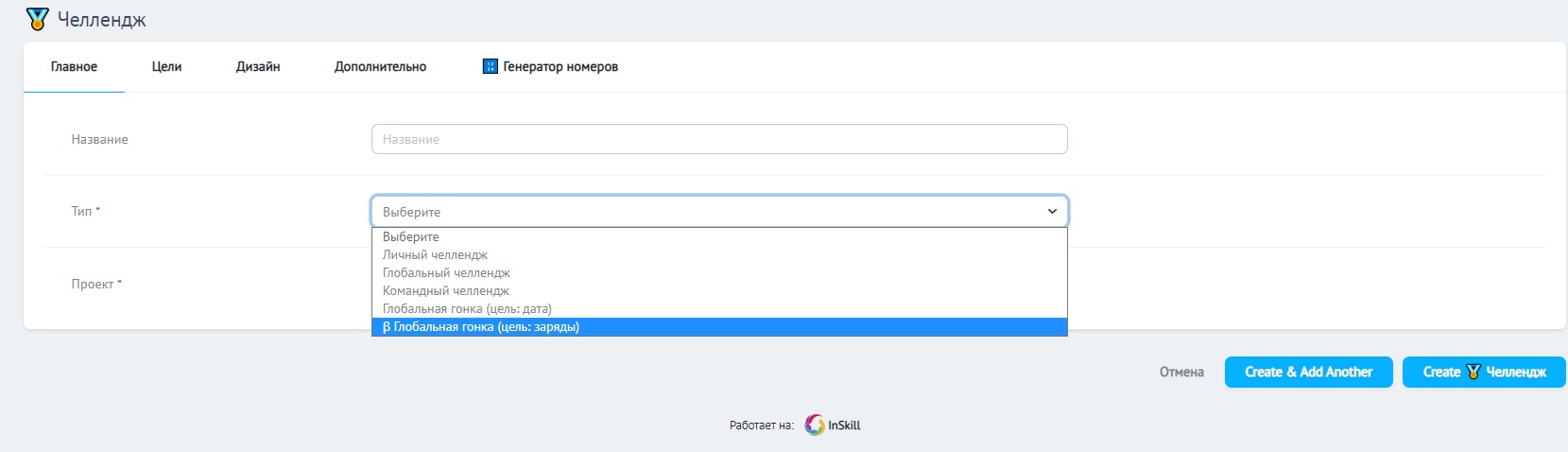Choose Командный челлендж as the type
This screenshot has height=452, width=1568.
445,291
